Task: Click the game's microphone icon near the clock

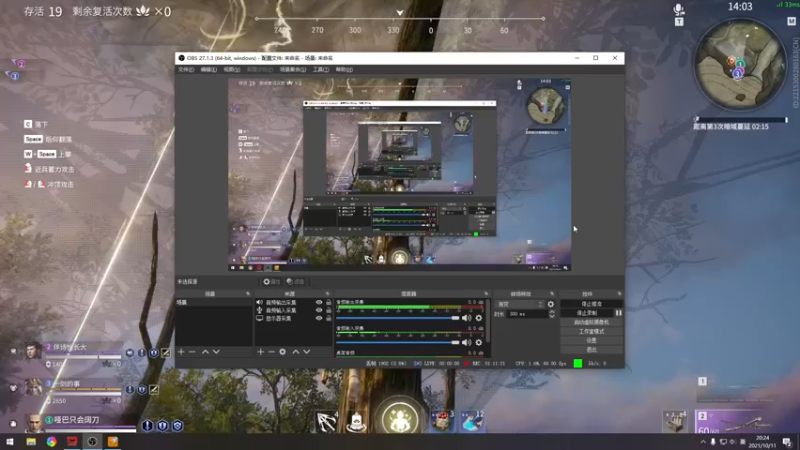Action: point(679,9)
